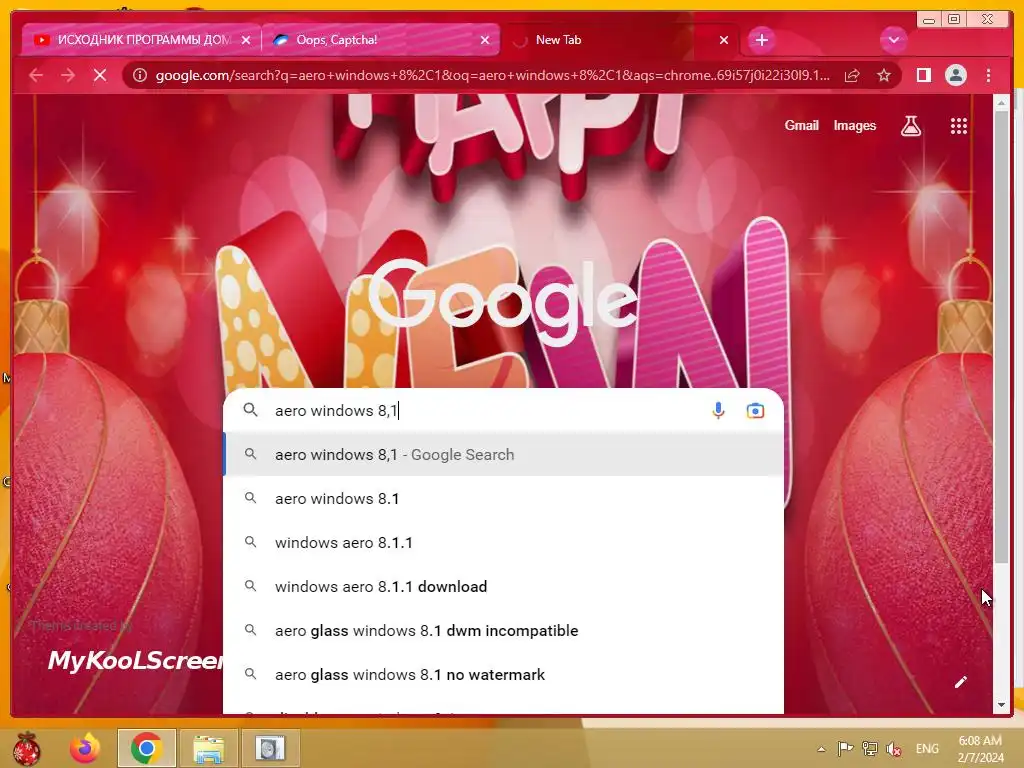Open the network status tray icon

[869, 749]
